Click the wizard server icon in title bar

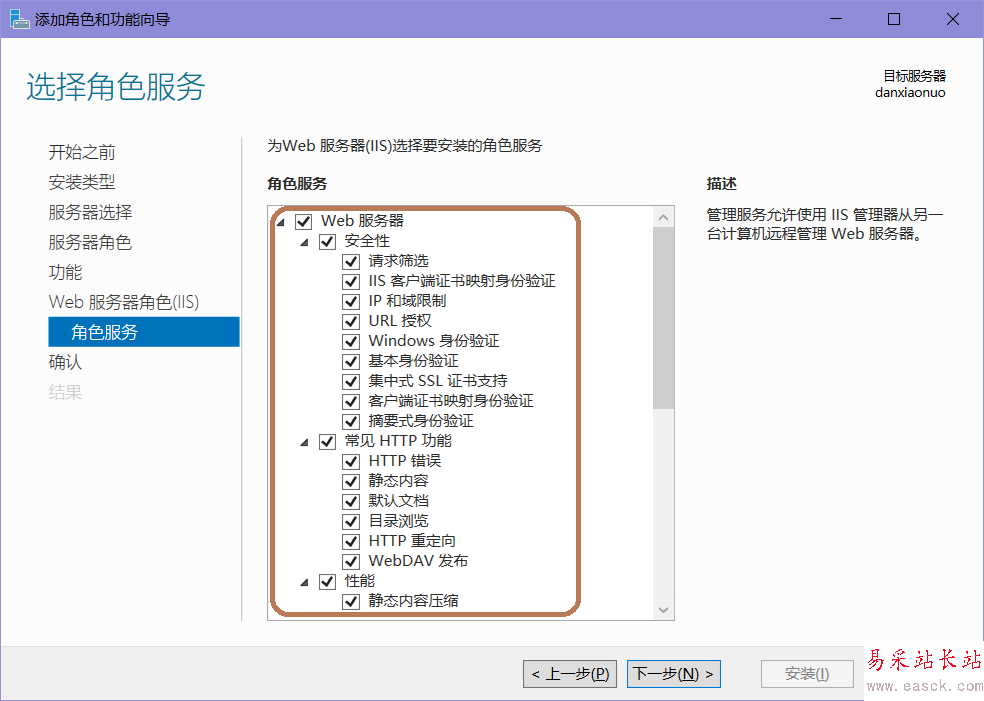pyautogui.click(x=19, y=19)
